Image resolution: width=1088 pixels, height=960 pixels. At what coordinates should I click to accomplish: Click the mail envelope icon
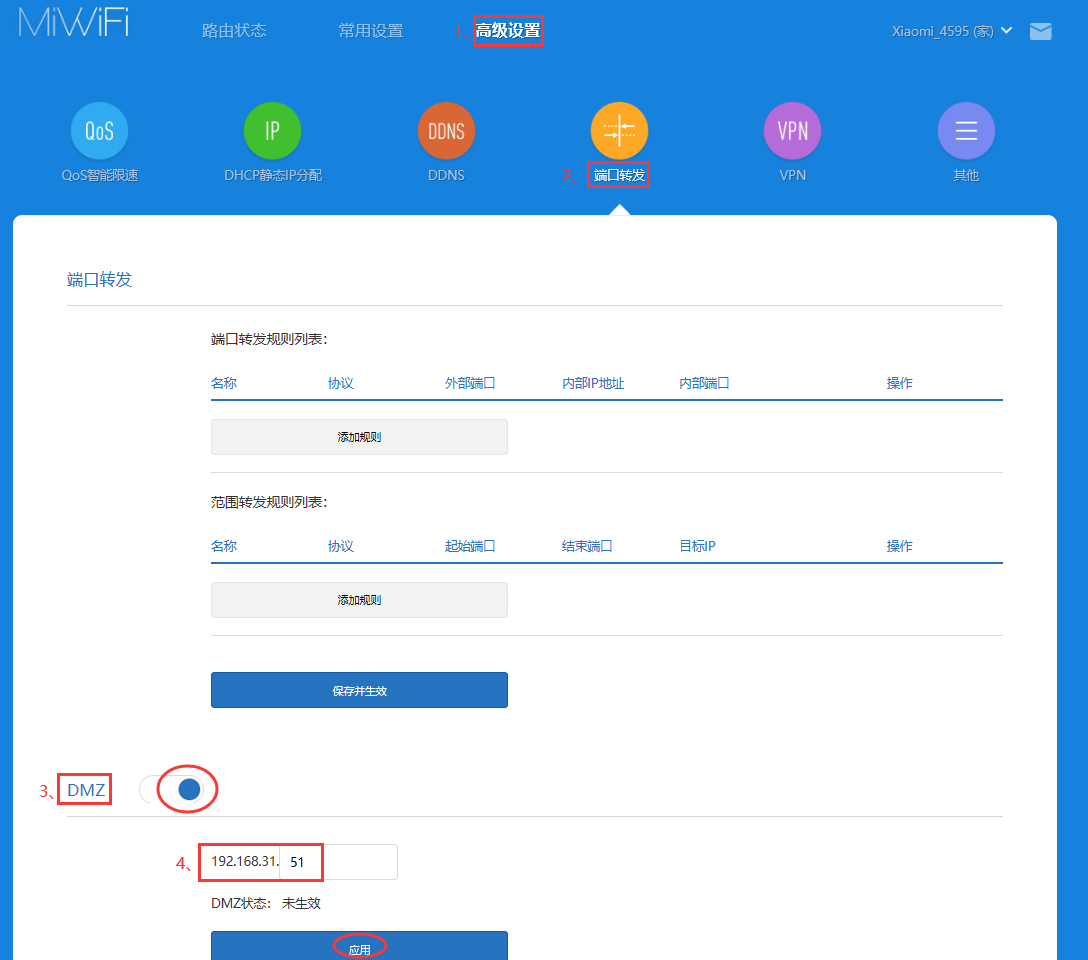click(1040, 31)
